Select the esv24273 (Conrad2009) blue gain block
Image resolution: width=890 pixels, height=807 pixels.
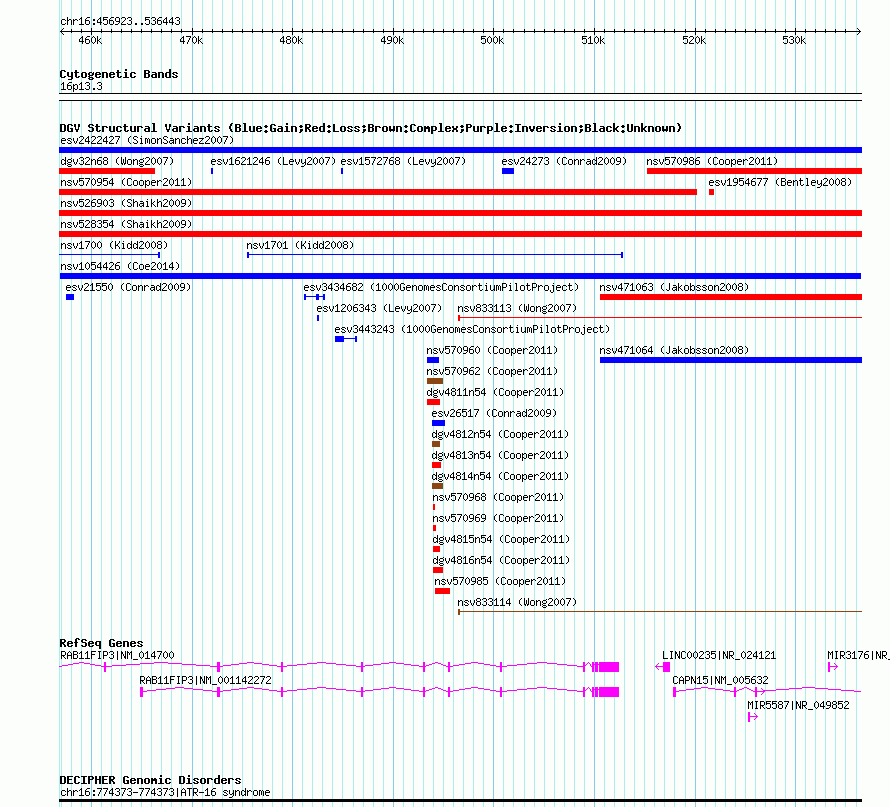pyautogui.click(x=508, y=171)
